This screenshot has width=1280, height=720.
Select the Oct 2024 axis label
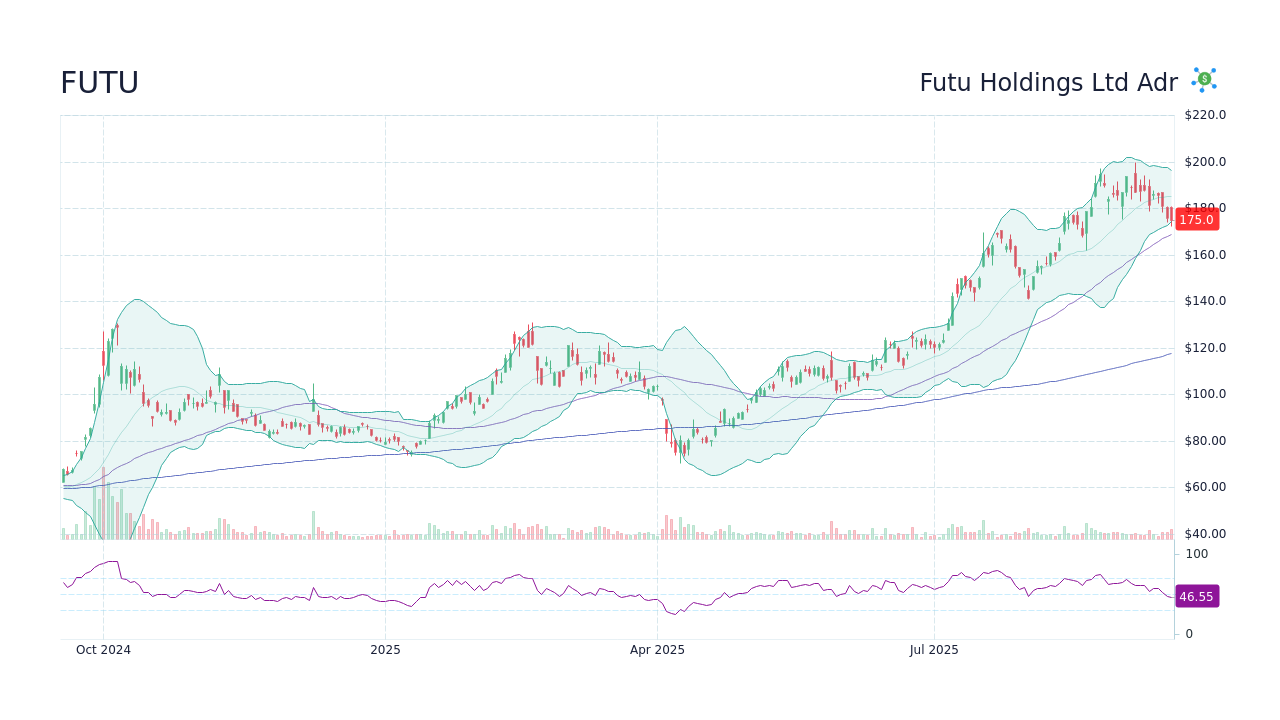[104, 650]
